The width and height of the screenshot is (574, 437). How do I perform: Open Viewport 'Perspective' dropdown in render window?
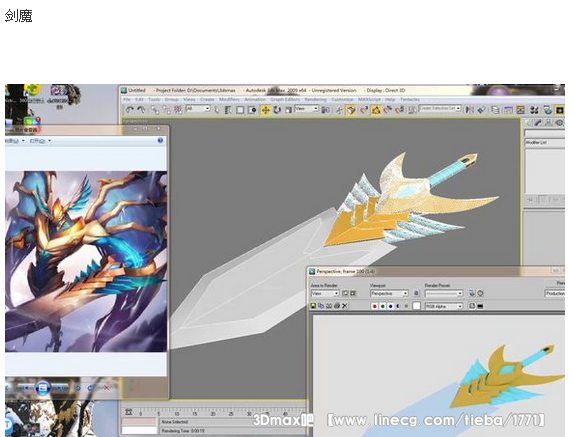pos(389,294)
